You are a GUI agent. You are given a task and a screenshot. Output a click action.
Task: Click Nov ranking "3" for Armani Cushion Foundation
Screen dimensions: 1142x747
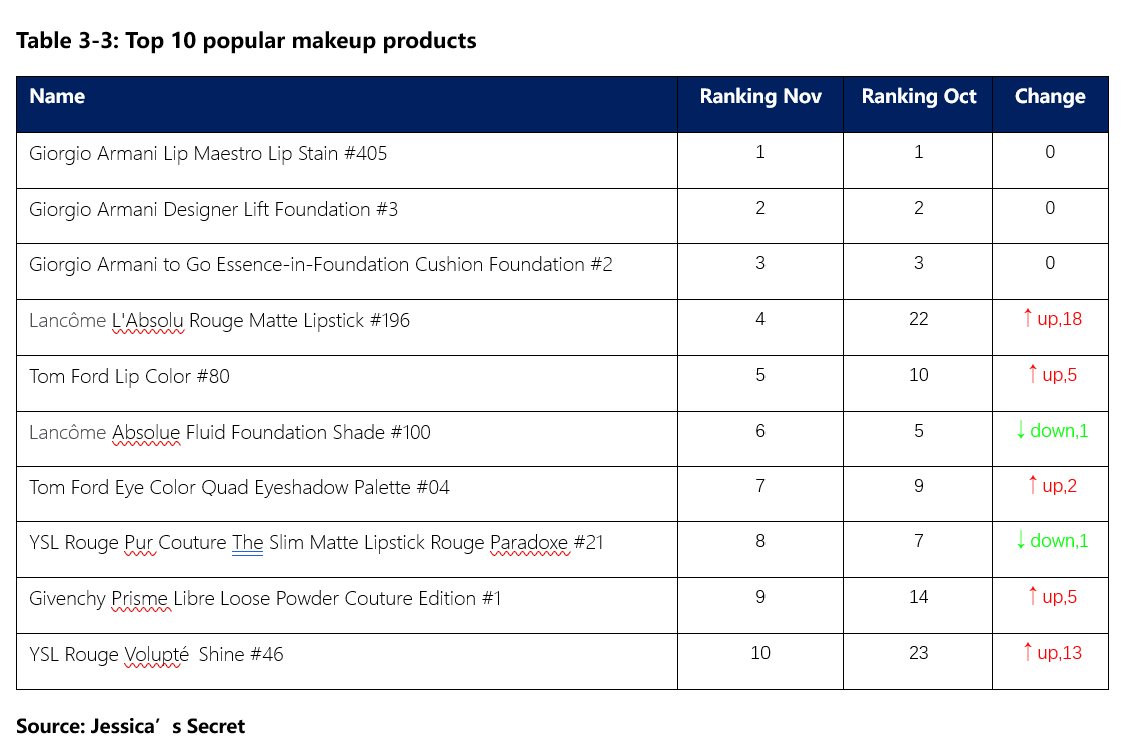(x=760, y=264)
